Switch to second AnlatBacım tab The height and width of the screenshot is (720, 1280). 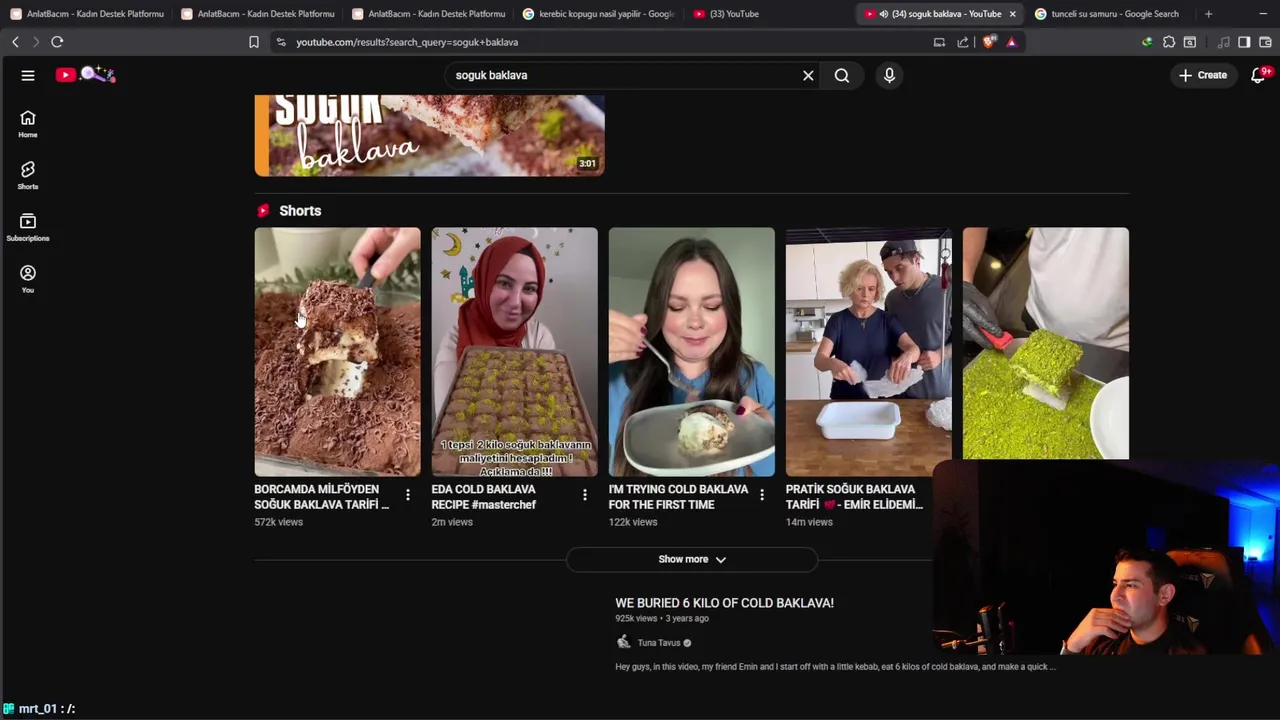tap(258, 14)
